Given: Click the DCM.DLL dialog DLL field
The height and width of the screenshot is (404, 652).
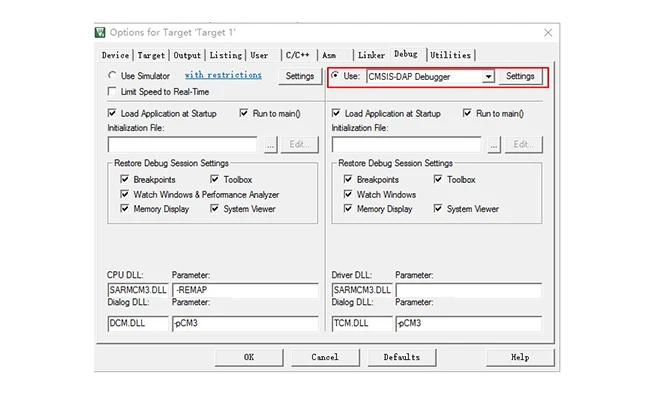Looking at the screenshot, I should pos(138,323).
